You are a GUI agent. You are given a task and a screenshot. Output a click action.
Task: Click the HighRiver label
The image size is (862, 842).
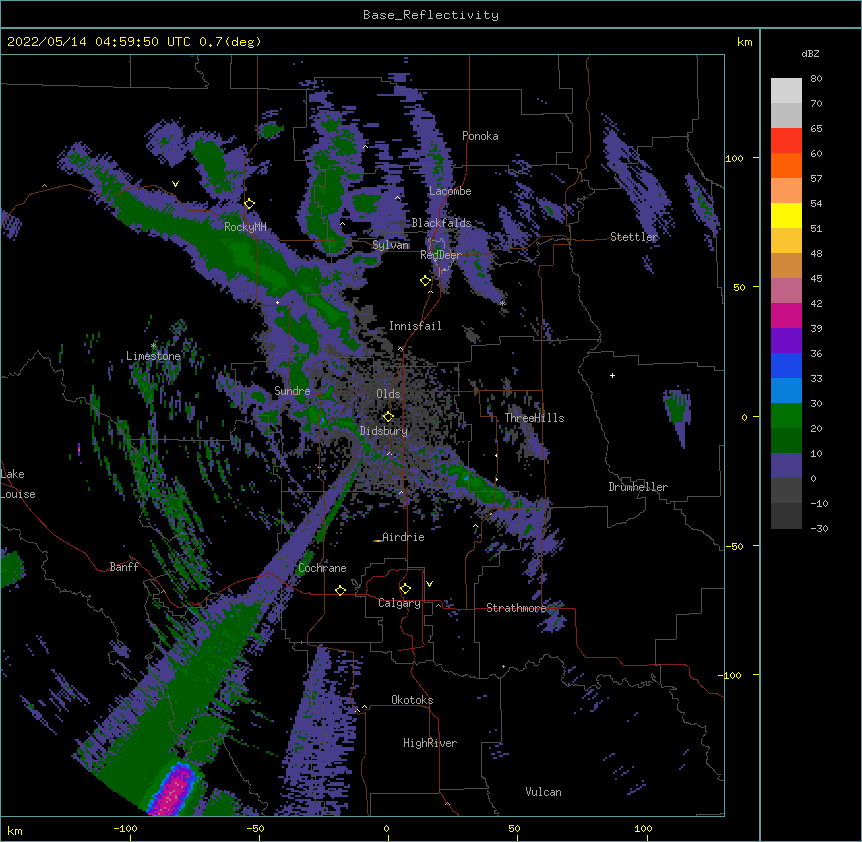click(x=430, y=743)
